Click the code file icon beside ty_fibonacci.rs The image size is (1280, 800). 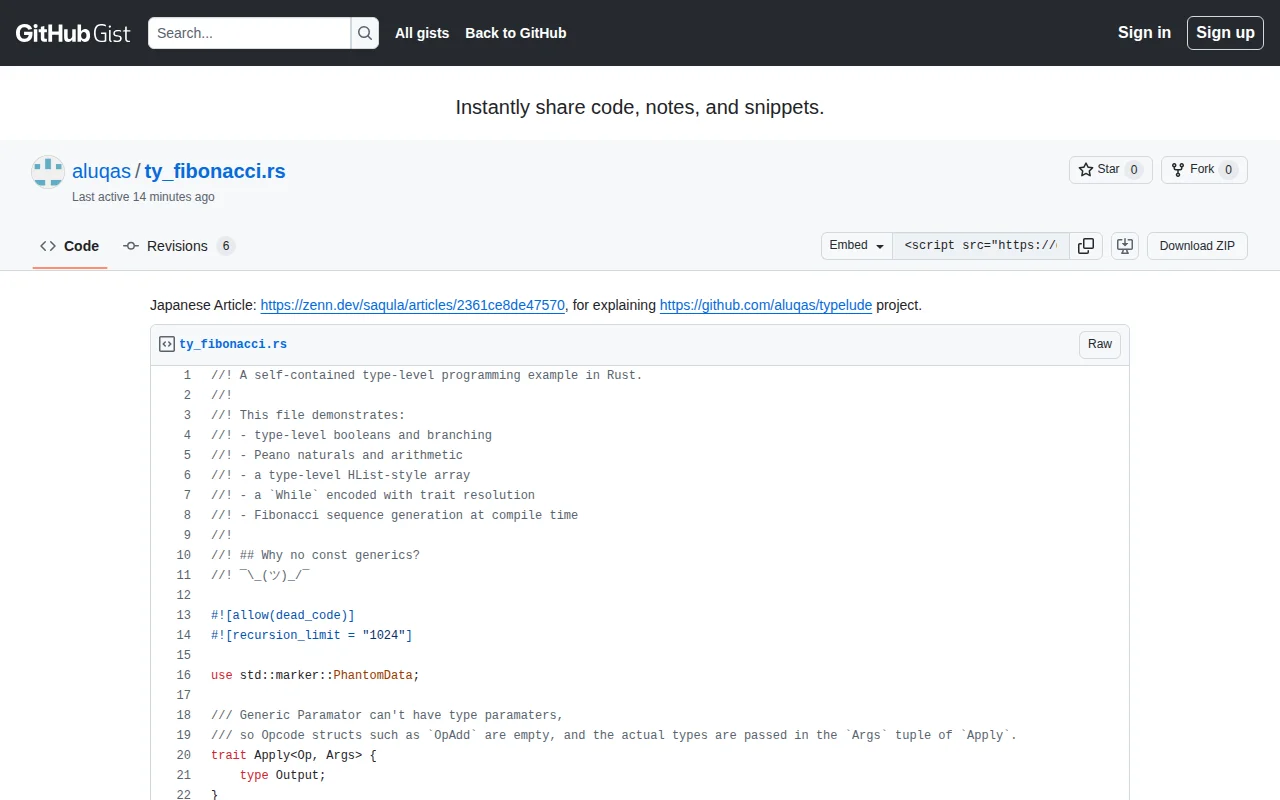(x=167, y=344)
